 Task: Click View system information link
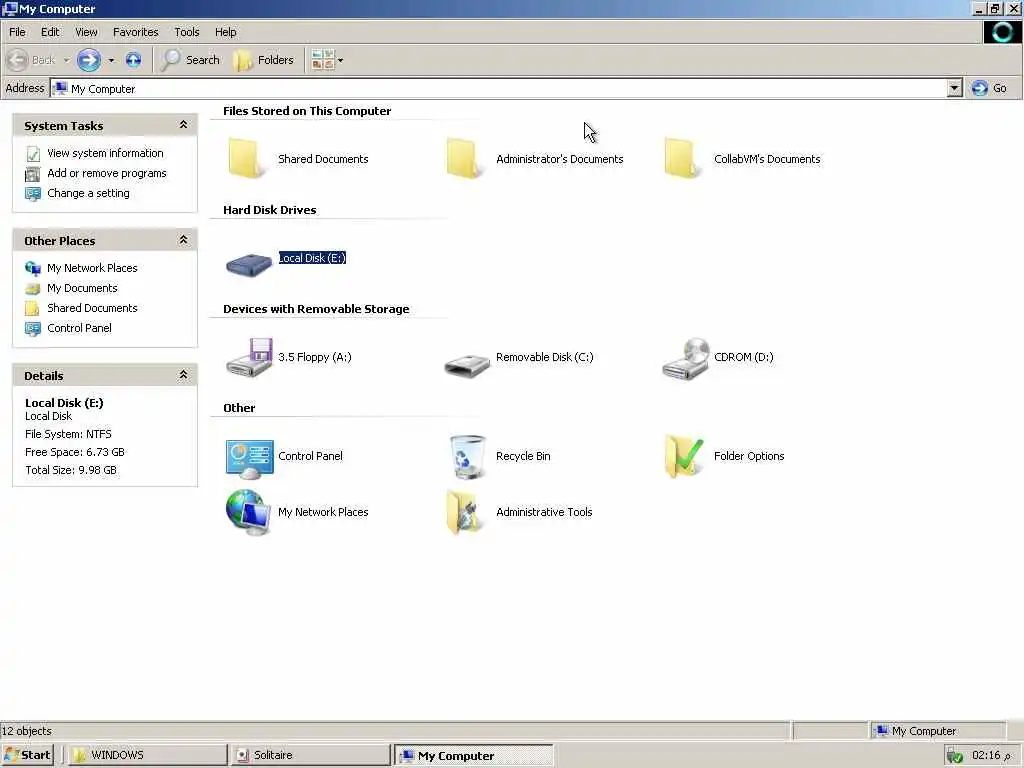tap(105, 153)
